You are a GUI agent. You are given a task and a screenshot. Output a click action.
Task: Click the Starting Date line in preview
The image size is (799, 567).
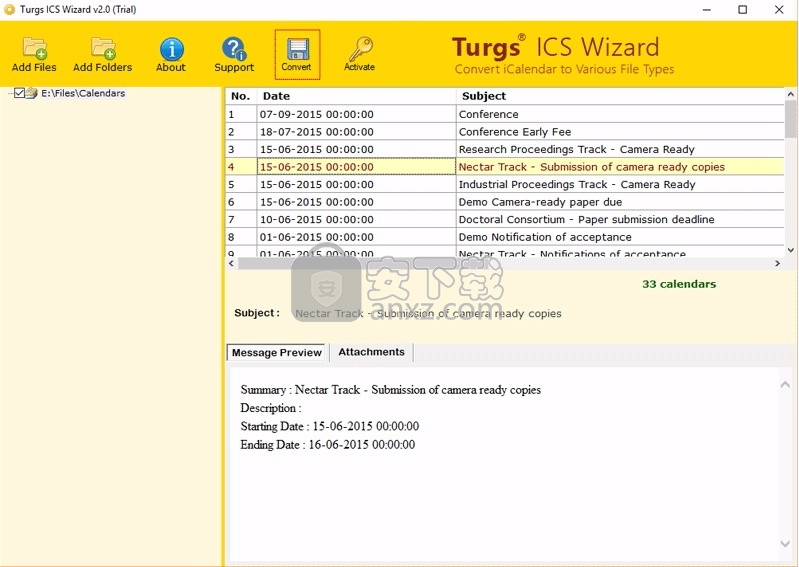point(330,426)
